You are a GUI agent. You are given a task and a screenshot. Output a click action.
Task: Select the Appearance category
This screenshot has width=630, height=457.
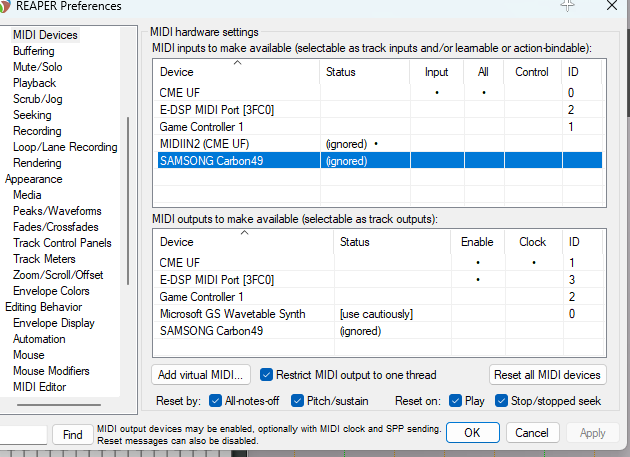(34, 179)
